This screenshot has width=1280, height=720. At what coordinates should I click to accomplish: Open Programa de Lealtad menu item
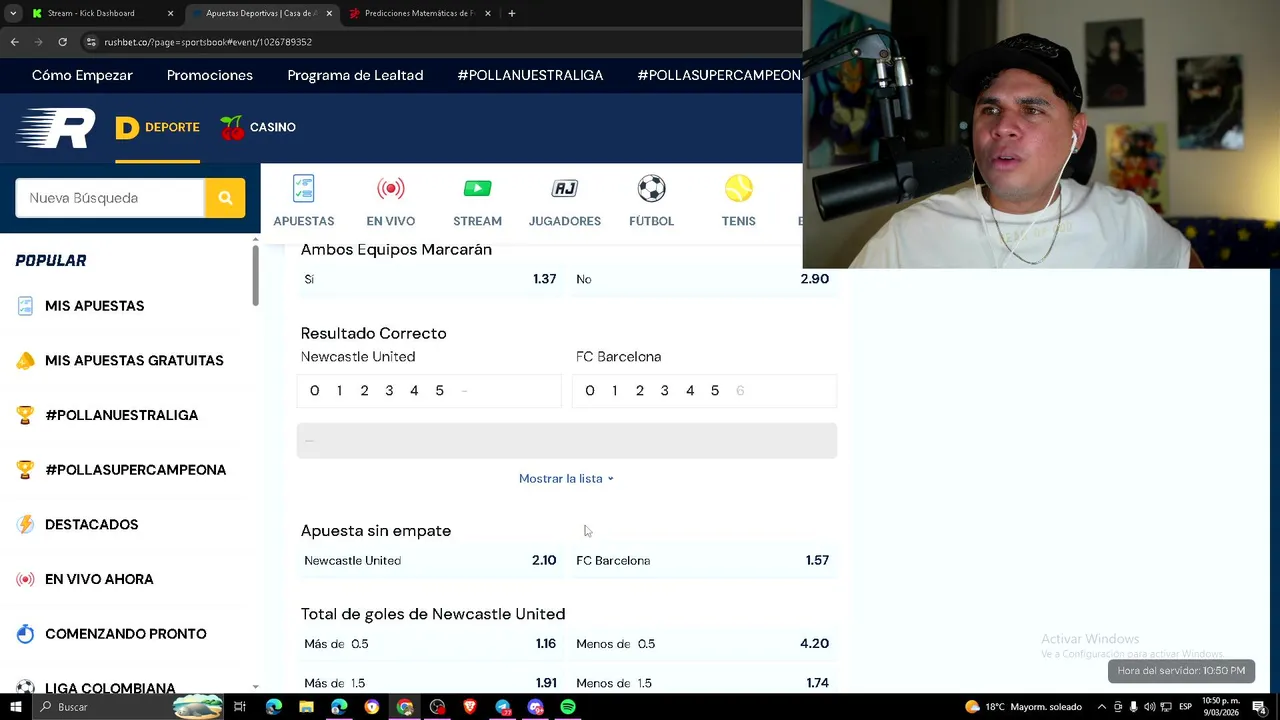tap(355, 75)
